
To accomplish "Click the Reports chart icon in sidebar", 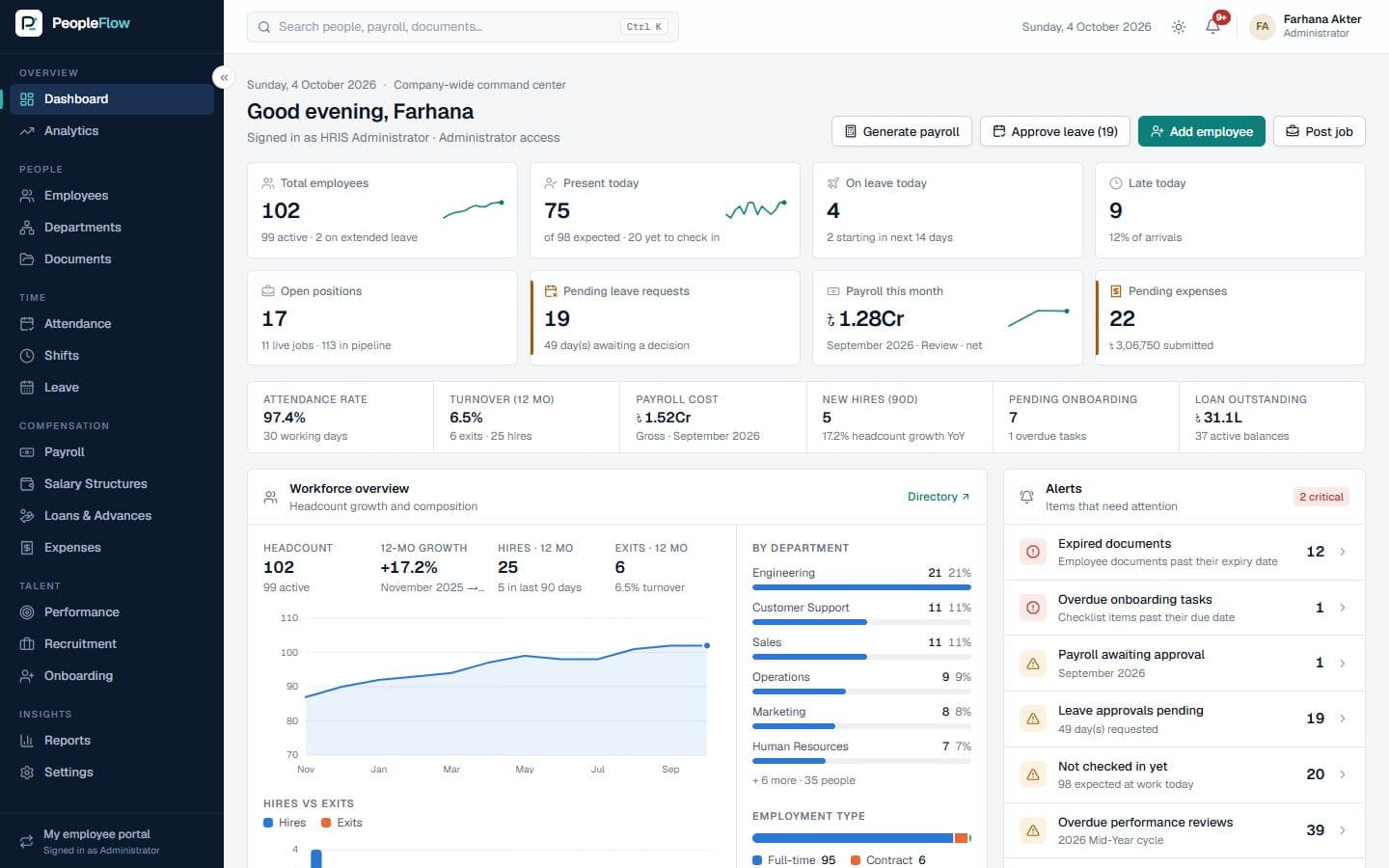I will [x=27, y=741].
